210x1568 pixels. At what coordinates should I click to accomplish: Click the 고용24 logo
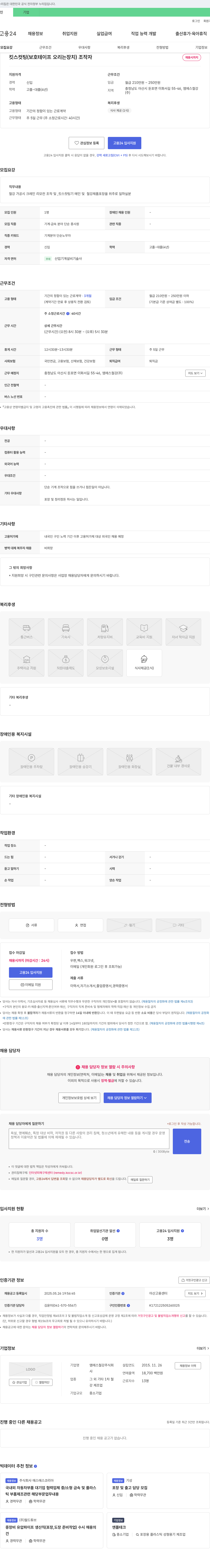(8, 33)
